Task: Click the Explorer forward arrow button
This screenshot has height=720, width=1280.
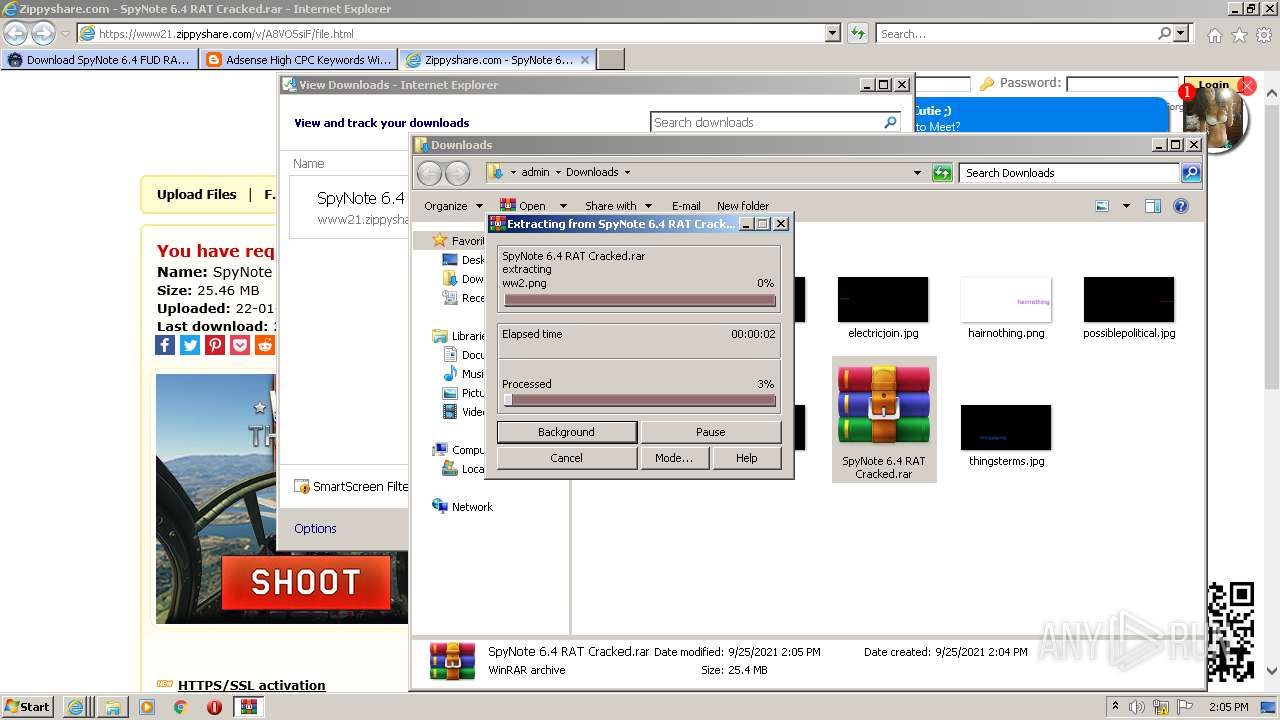Action: click(x=457, y=173)
